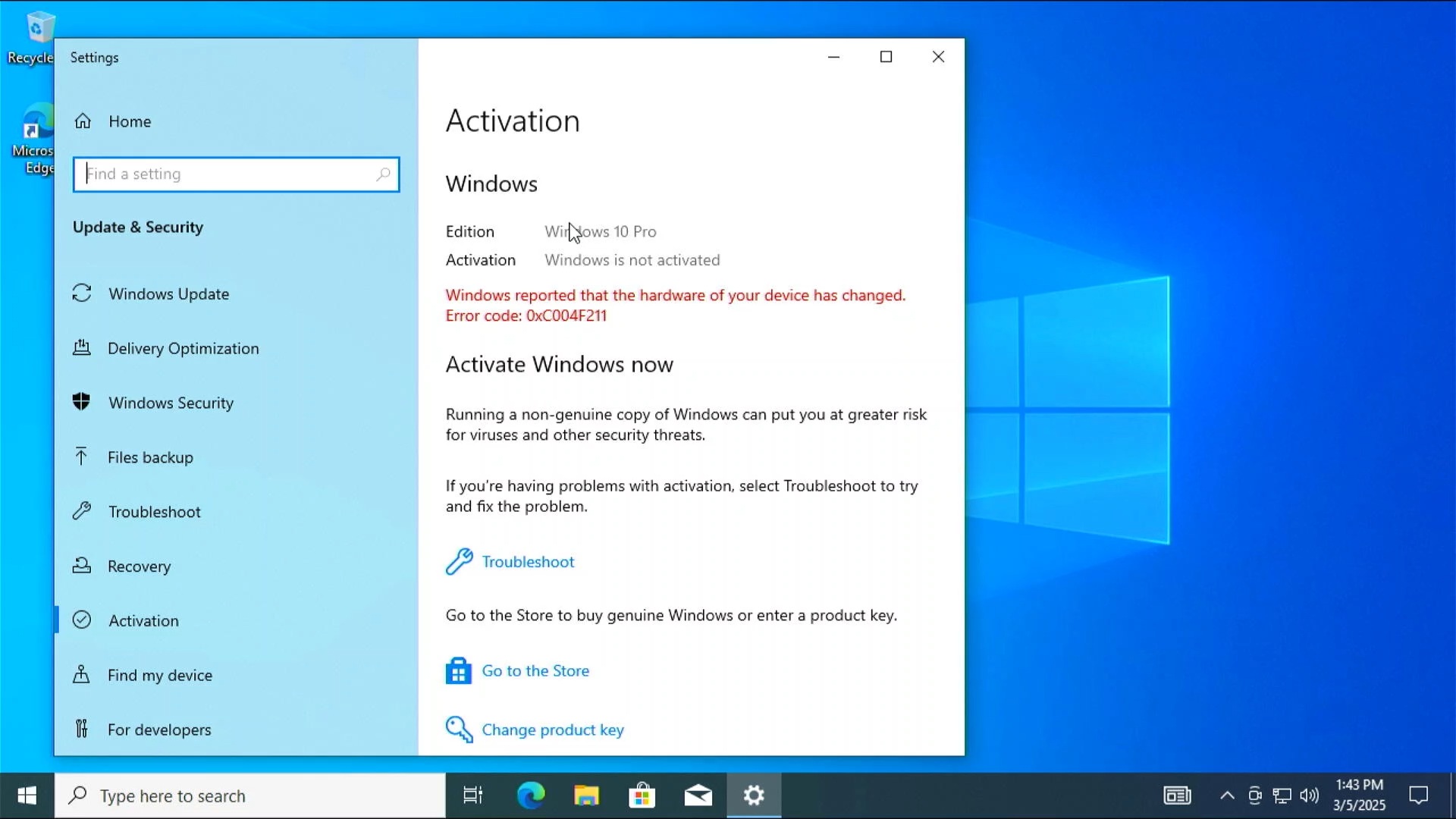Click the Recovery icon in sidebar
This screenshot has height=819, width=1456.
82,566
